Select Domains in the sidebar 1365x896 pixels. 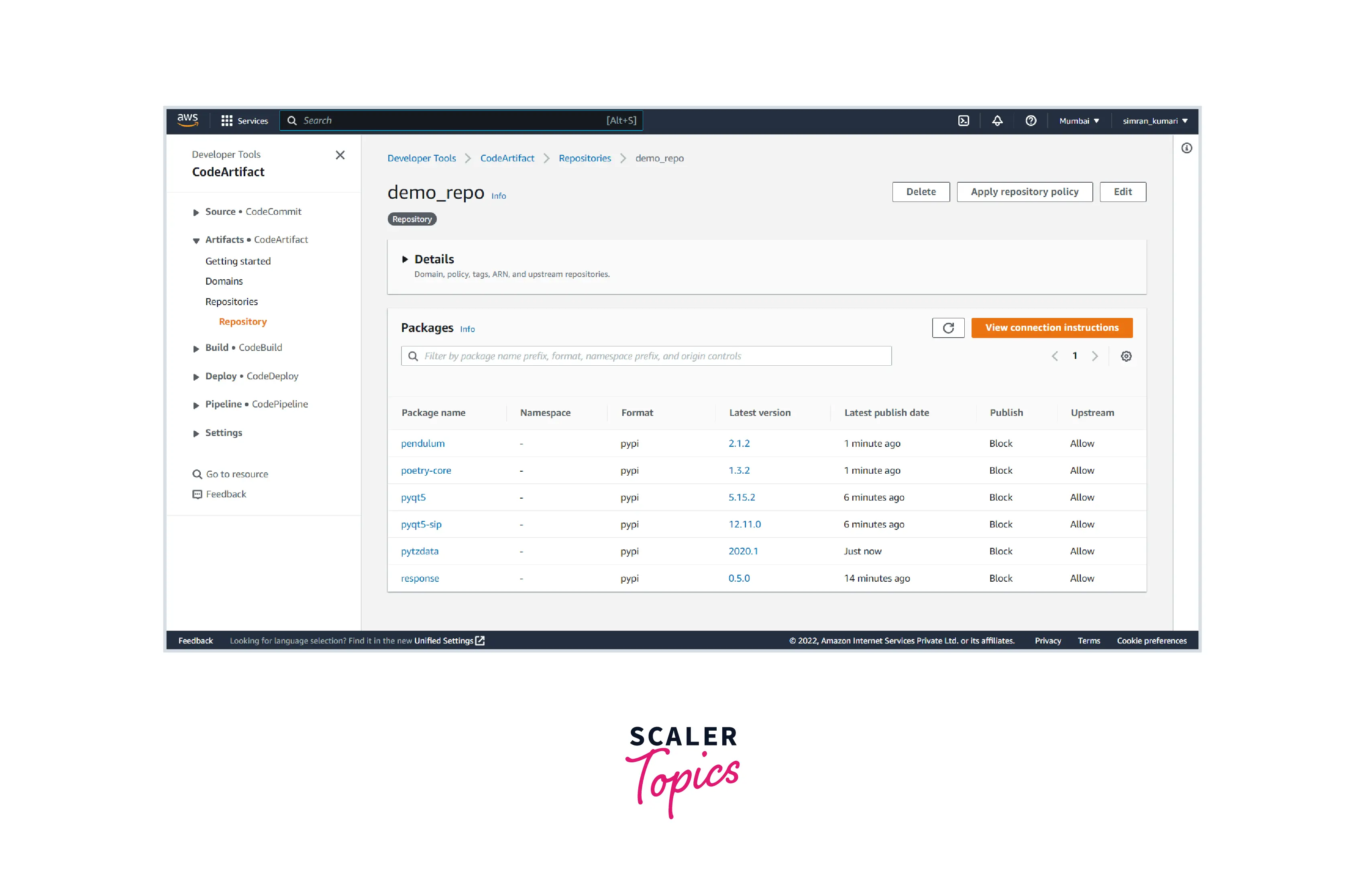pyautogui.click(x=224, y=281)
